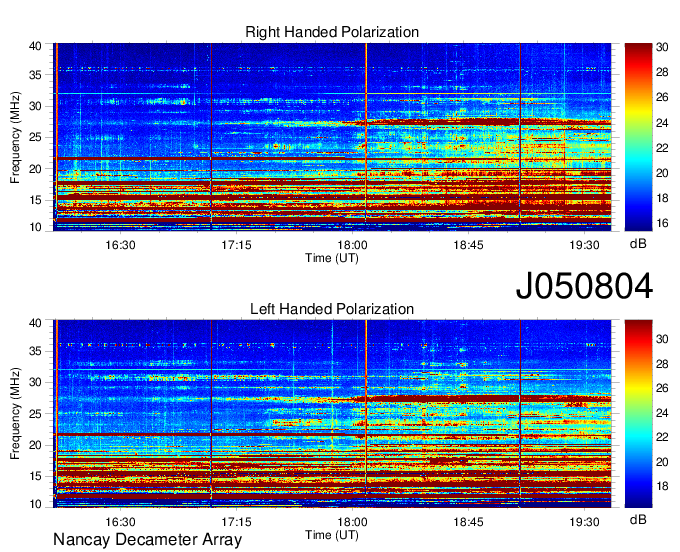
Task: Click the 35 MHz tick on top plot
Action: pyautogui.click(x=36, y=75)
